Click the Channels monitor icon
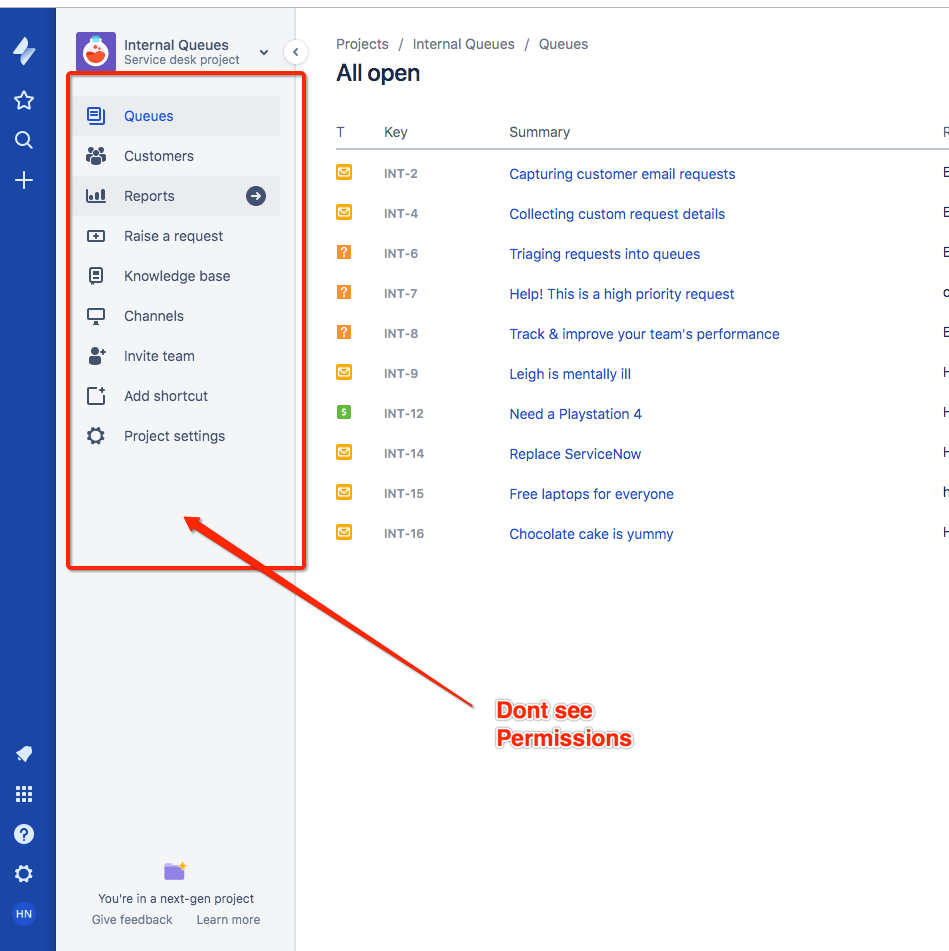This screenshot has width=949, height=951. click(96, 316)
